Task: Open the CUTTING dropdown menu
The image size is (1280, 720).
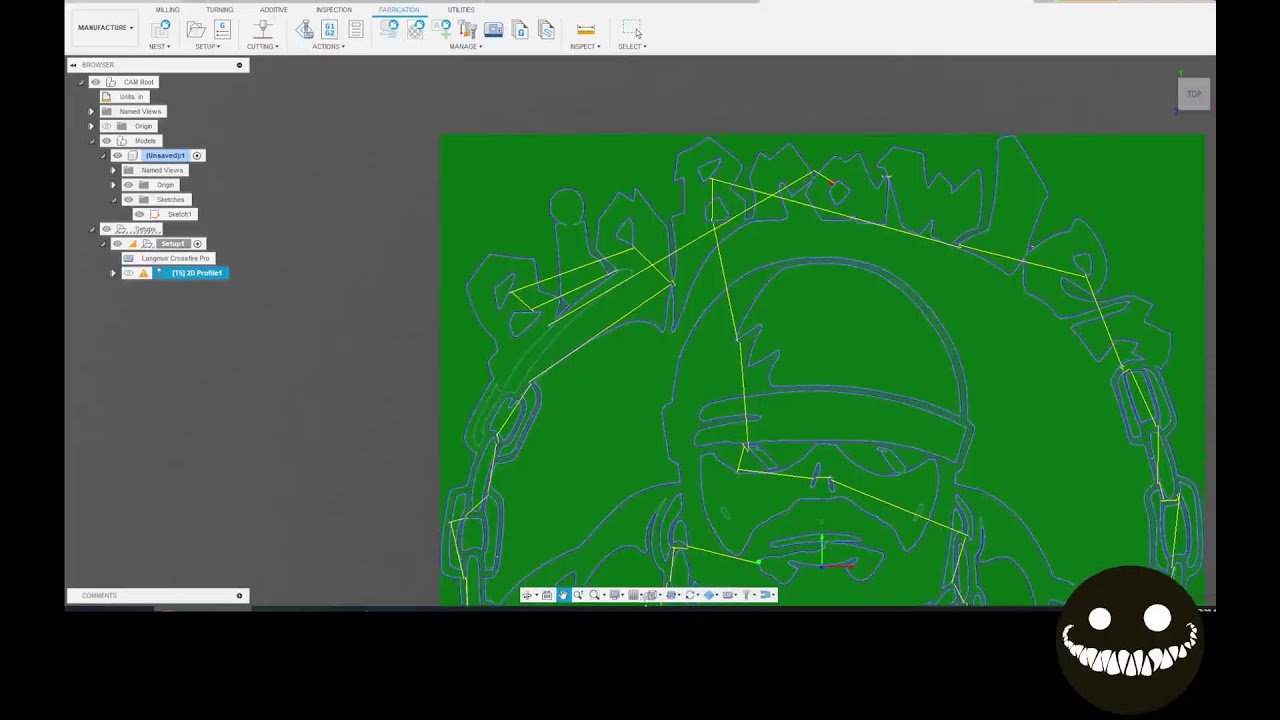Action: pyautogui.click(x=263, y=47)
